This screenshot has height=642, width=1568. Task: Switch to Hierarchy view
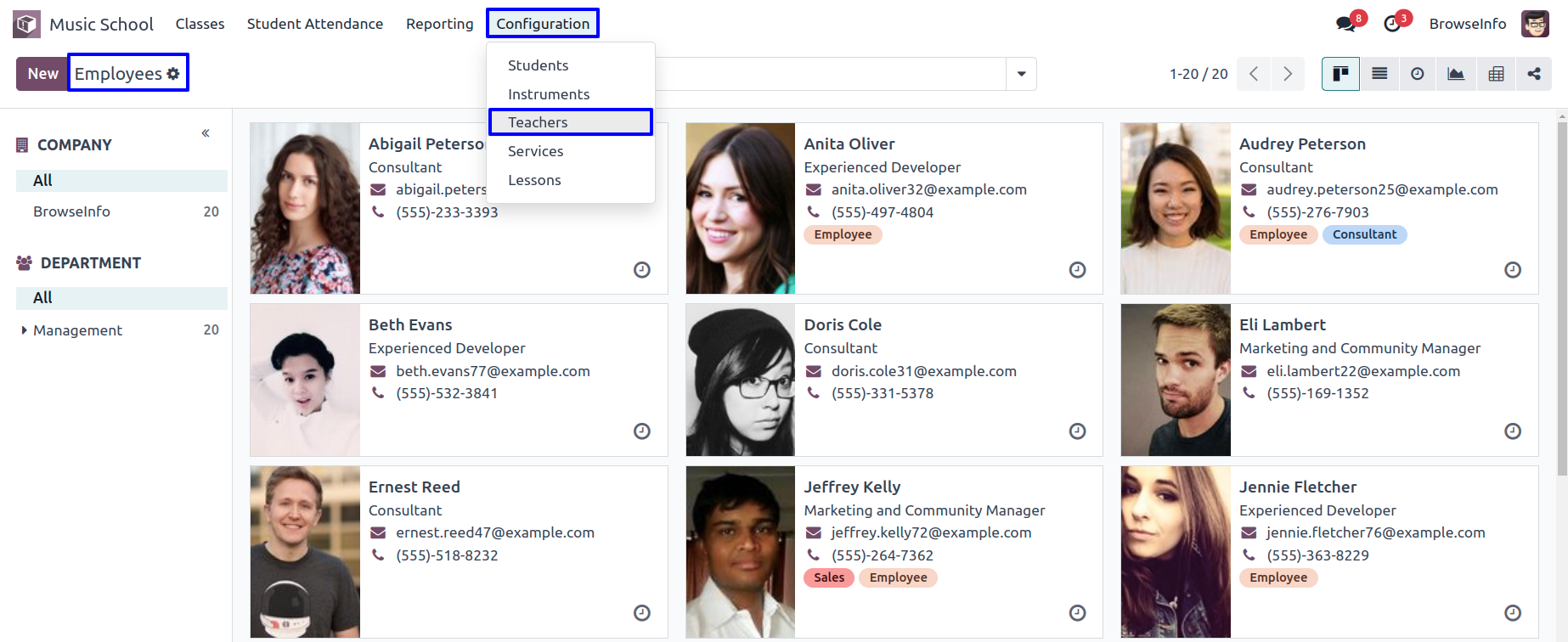point(1534,74)
